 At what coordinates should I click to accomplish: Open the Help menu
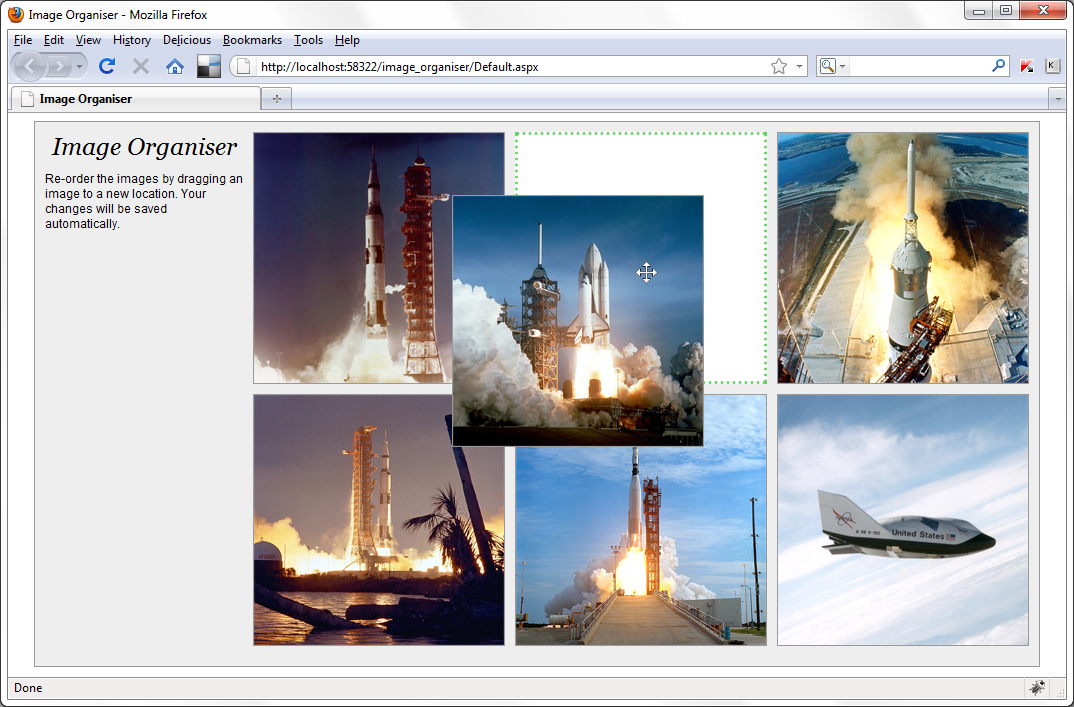click(x=347, y=40)
